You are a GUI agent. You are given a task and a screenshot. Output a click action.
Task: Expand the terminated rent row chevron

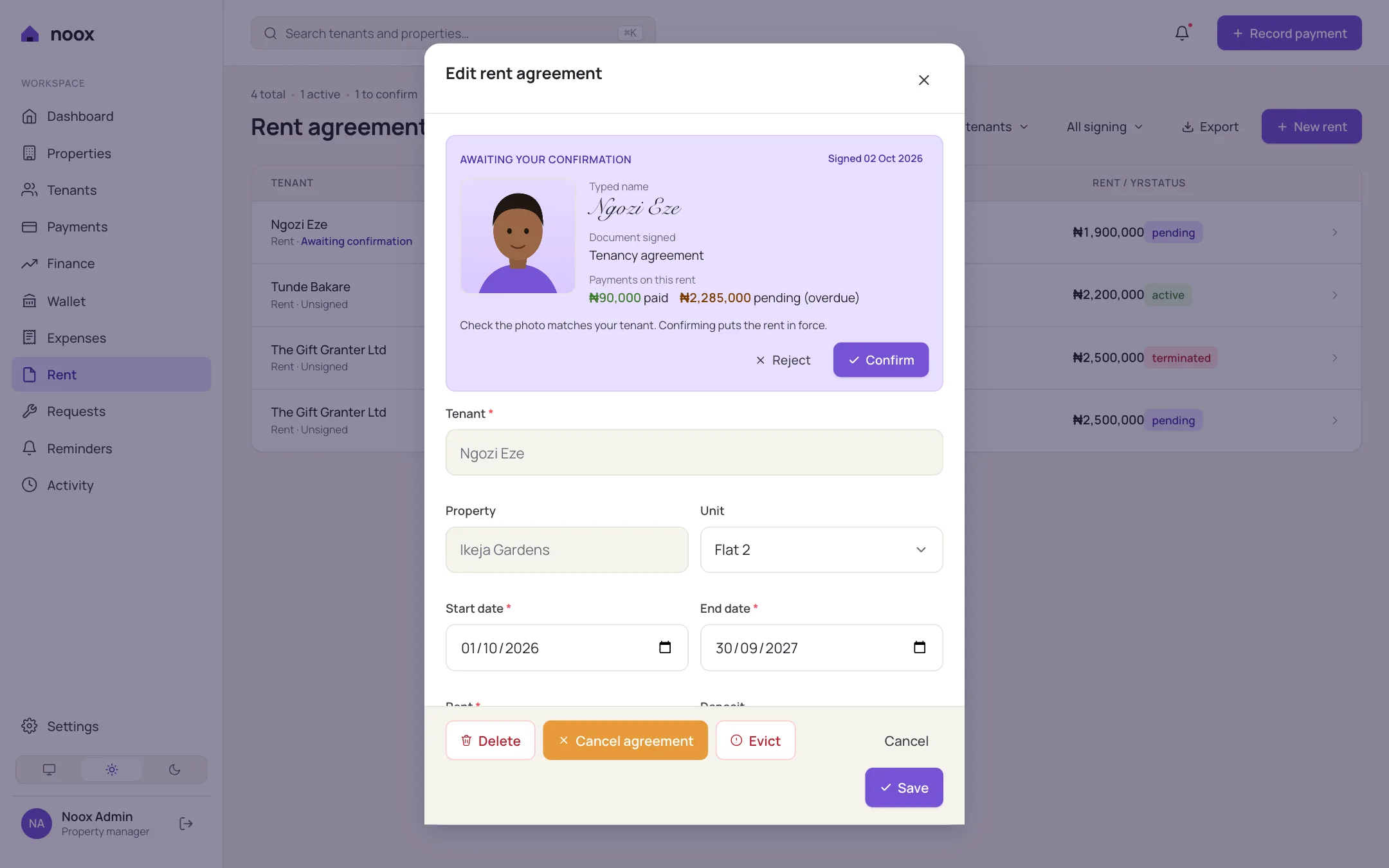(x=1334, y=357)
